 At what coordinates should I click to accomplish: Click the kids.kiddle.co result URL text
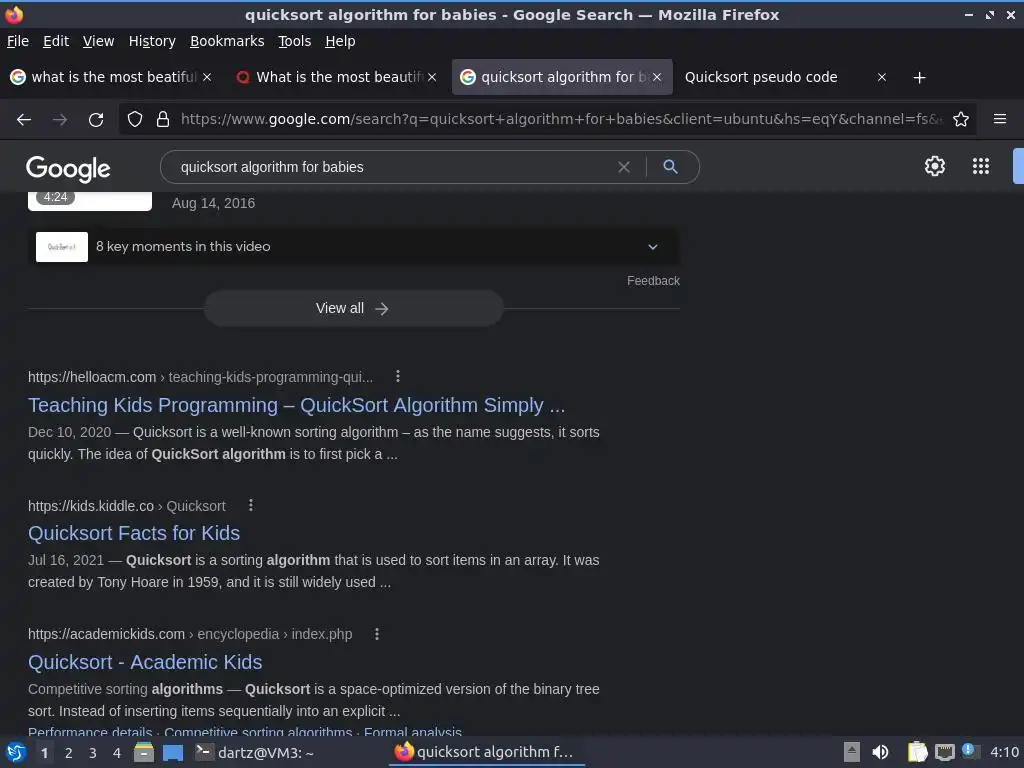tap(127, 506)
